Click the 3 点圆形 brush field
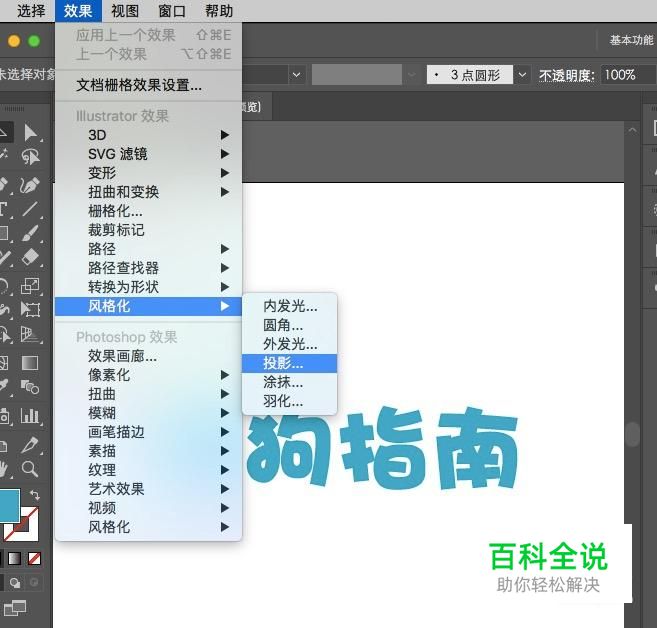The height and width of the screenshot is (628, 657). [470, 75]
